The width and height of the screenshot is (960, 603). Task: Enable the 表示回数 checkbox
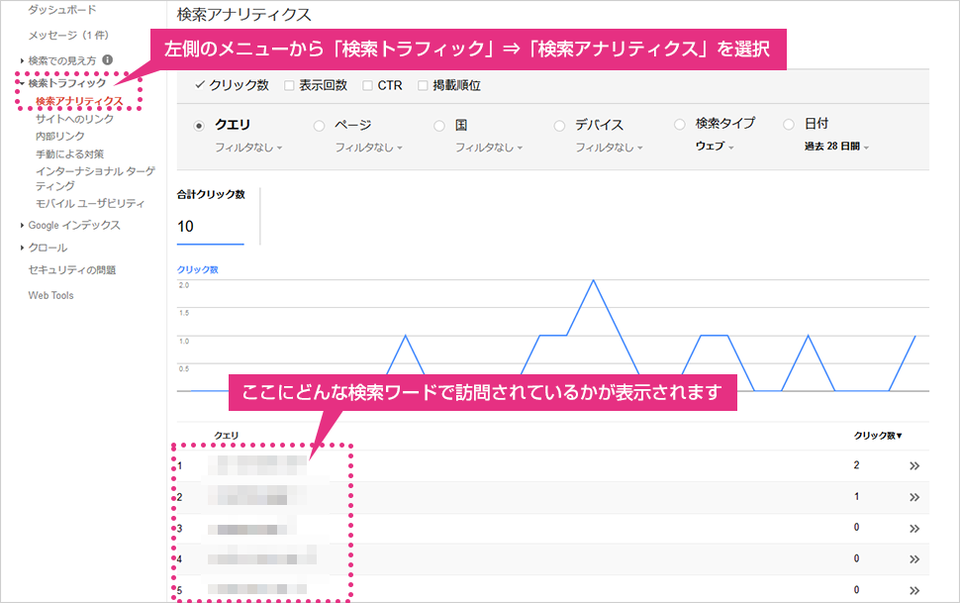(x=289, y=86)
